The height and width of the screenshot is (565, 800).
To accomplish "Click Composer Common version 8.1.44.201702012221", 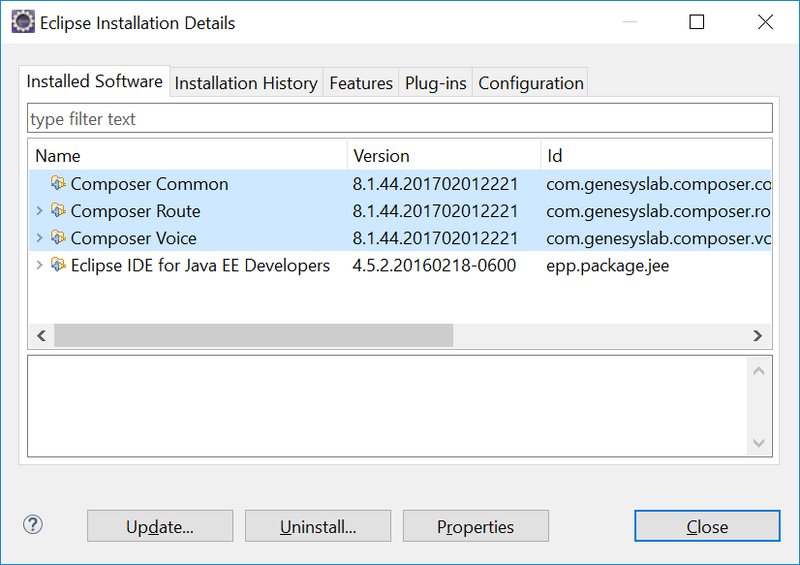I will [x=435, y=184].
